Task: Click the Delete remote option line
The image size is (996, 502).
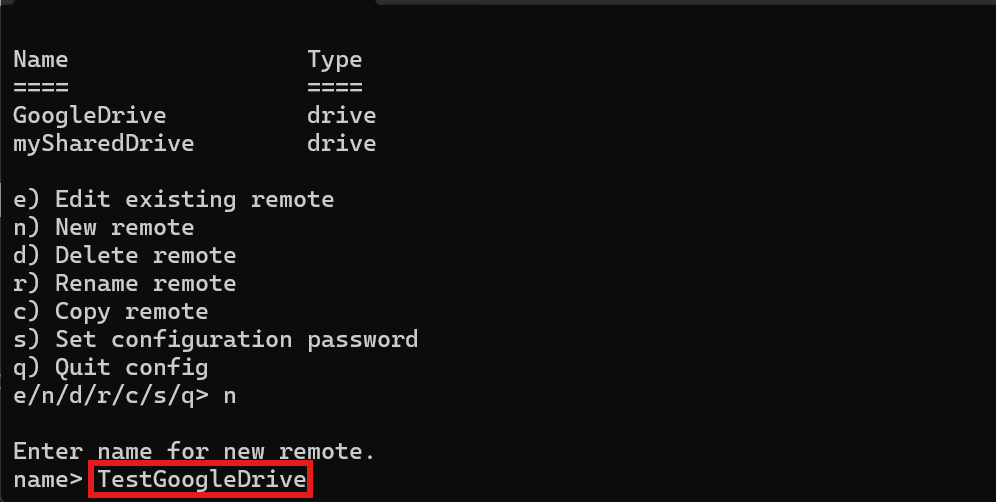Action: [124, 255]
